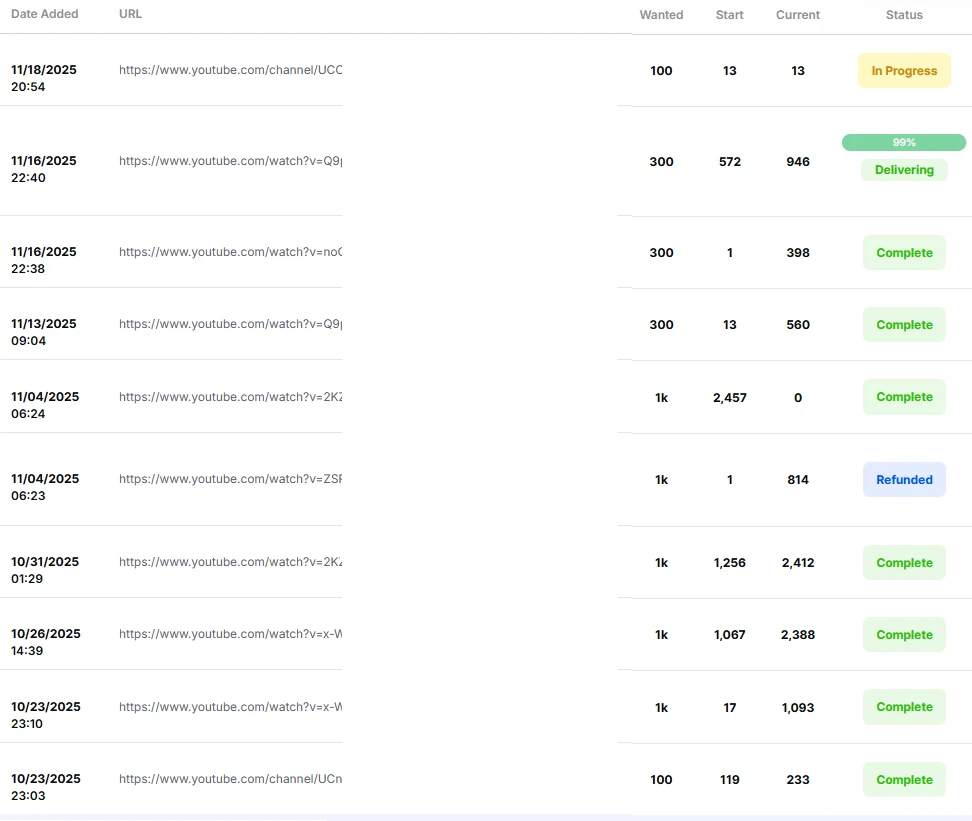Screen dimensions: 972x821
Task: Click the Status column header
Action: pos(904,15)
